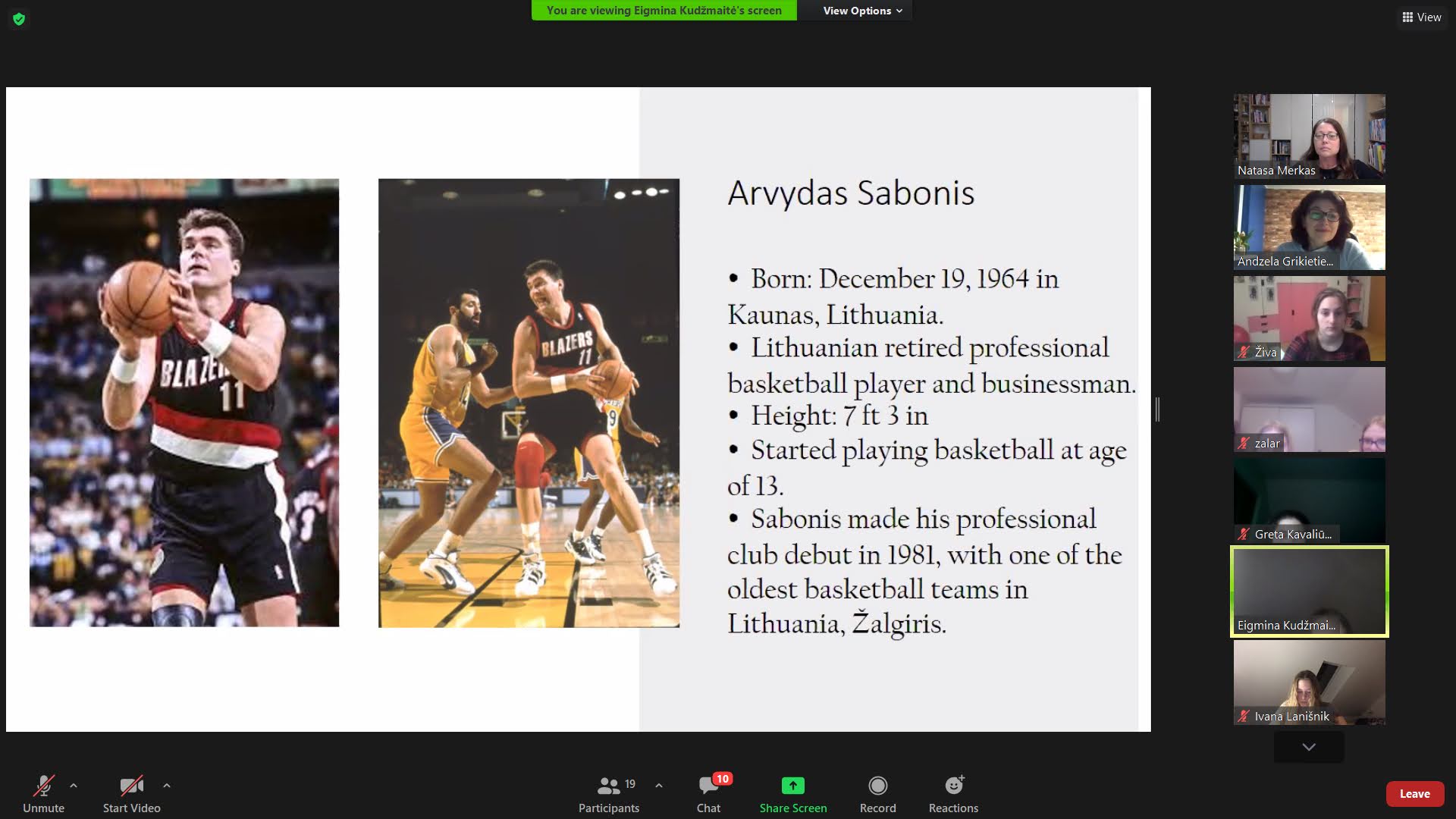
Task: Open the View Options dropdown
Action: (862, 11)
